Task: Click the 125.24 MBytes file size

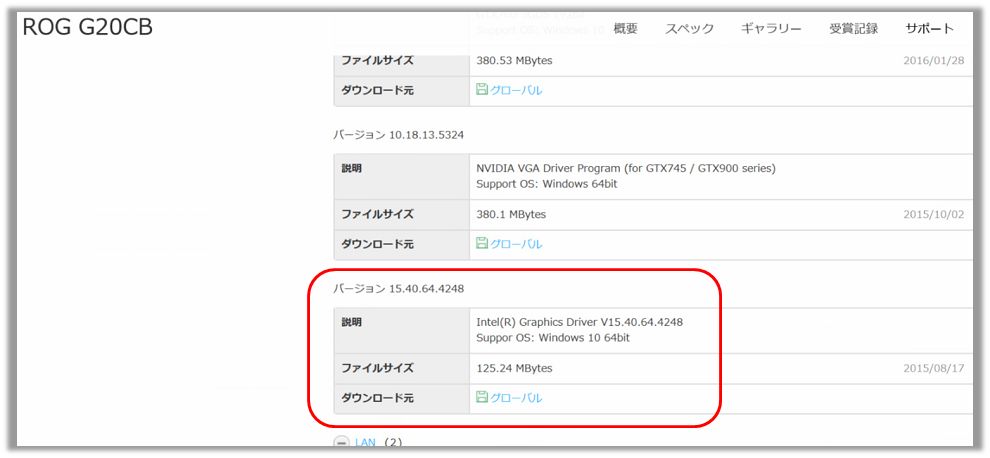Action: point(514,368)
